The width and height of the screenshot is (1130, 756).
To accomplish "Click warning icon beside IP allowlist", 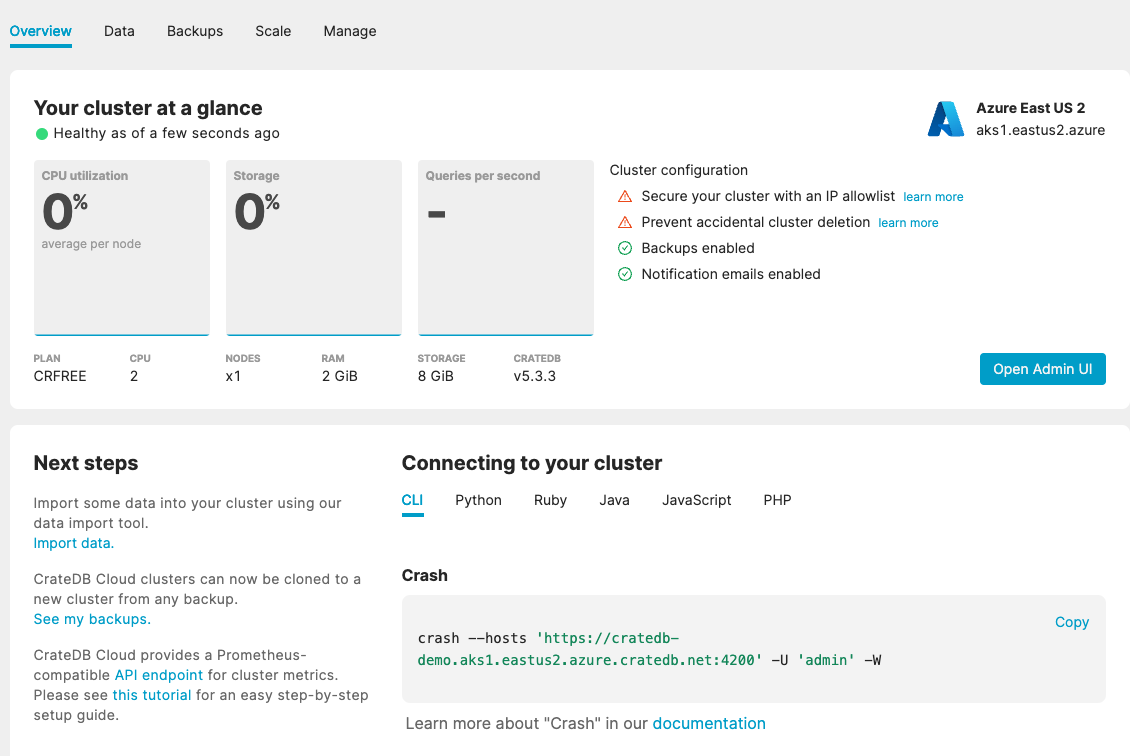I will coord(625,197).
